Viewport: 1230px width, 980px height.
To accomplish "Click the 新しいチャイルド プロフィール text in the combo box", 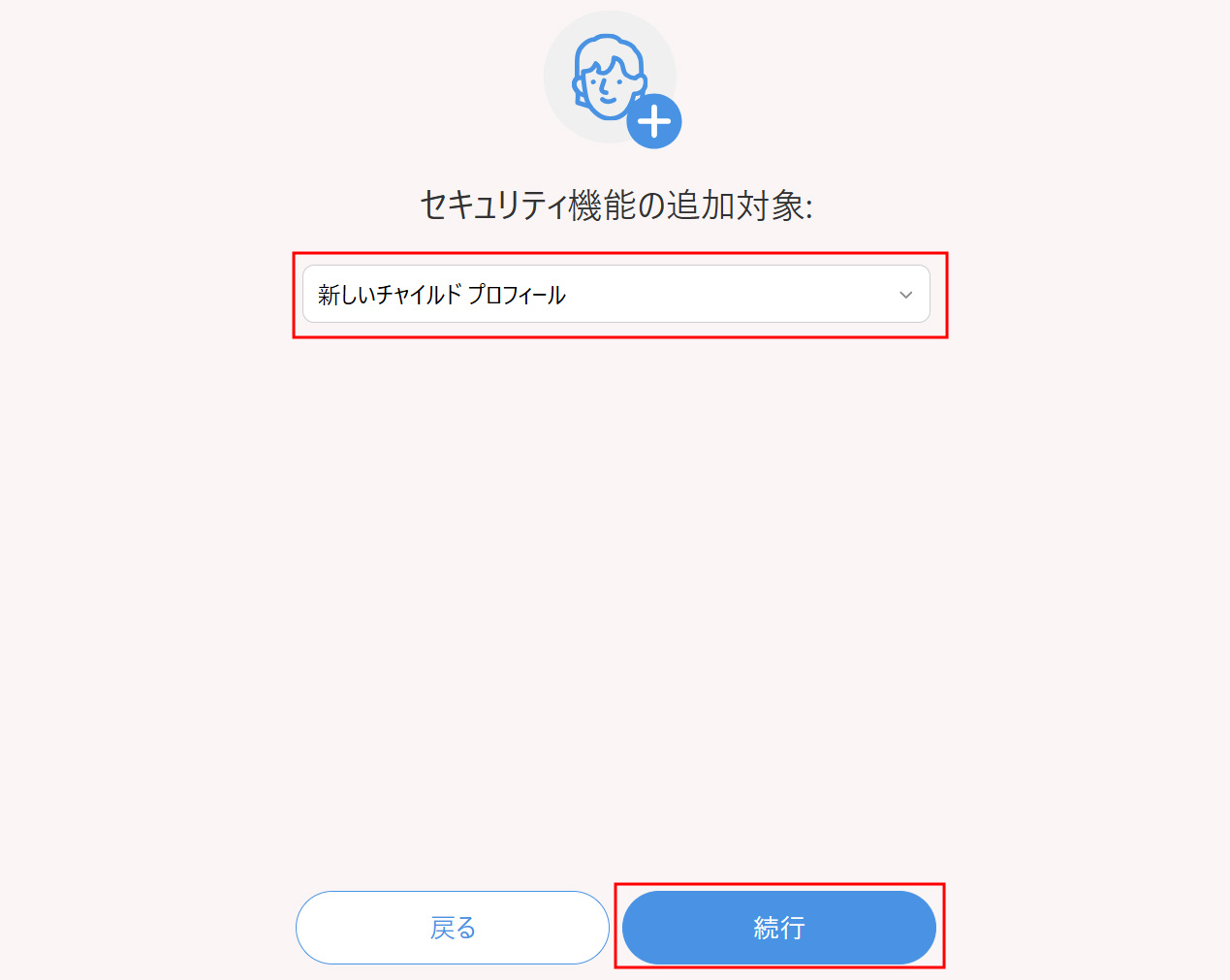I will click(442, 295).
